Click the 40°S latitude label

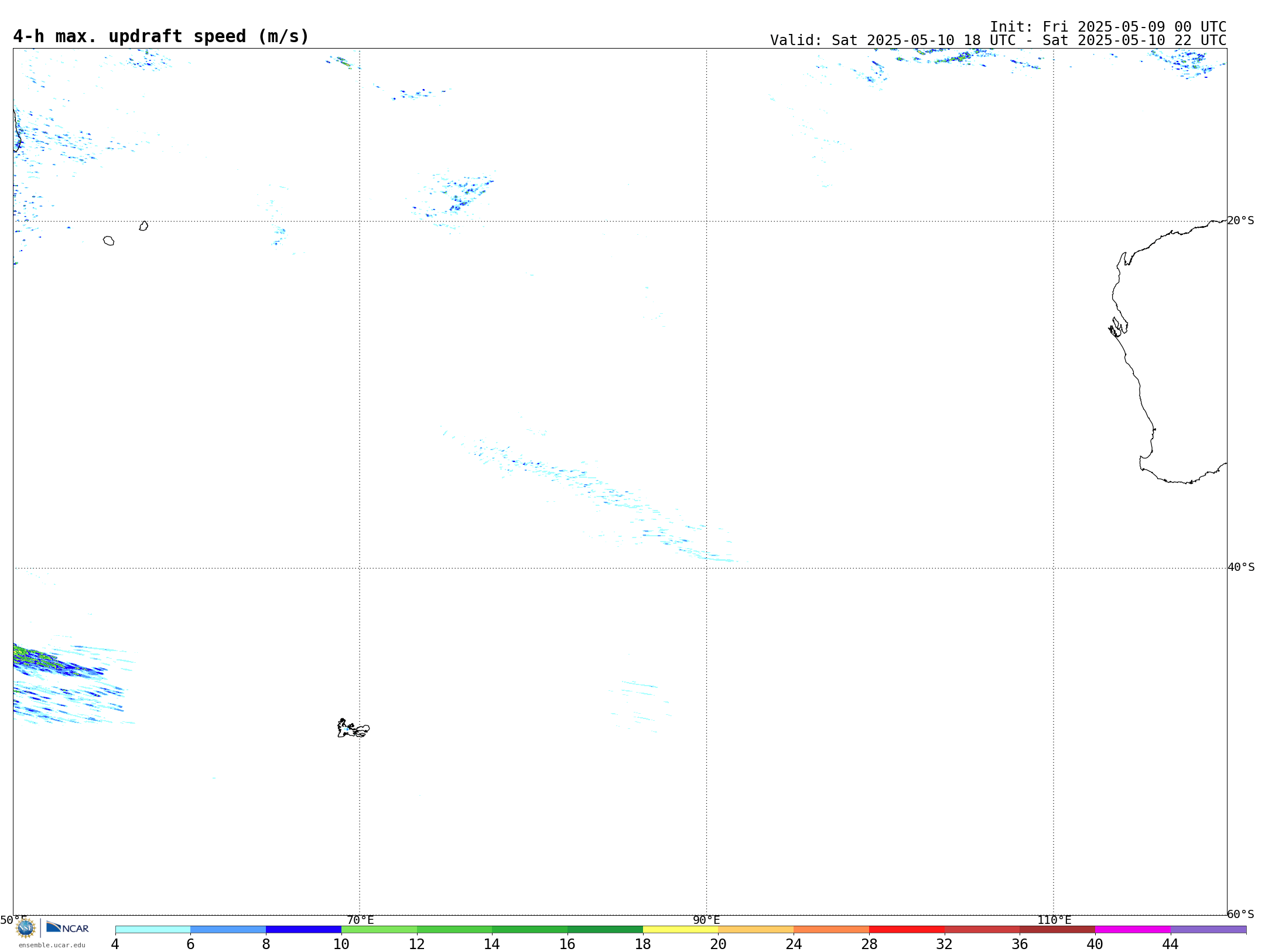click(1241, 567)
